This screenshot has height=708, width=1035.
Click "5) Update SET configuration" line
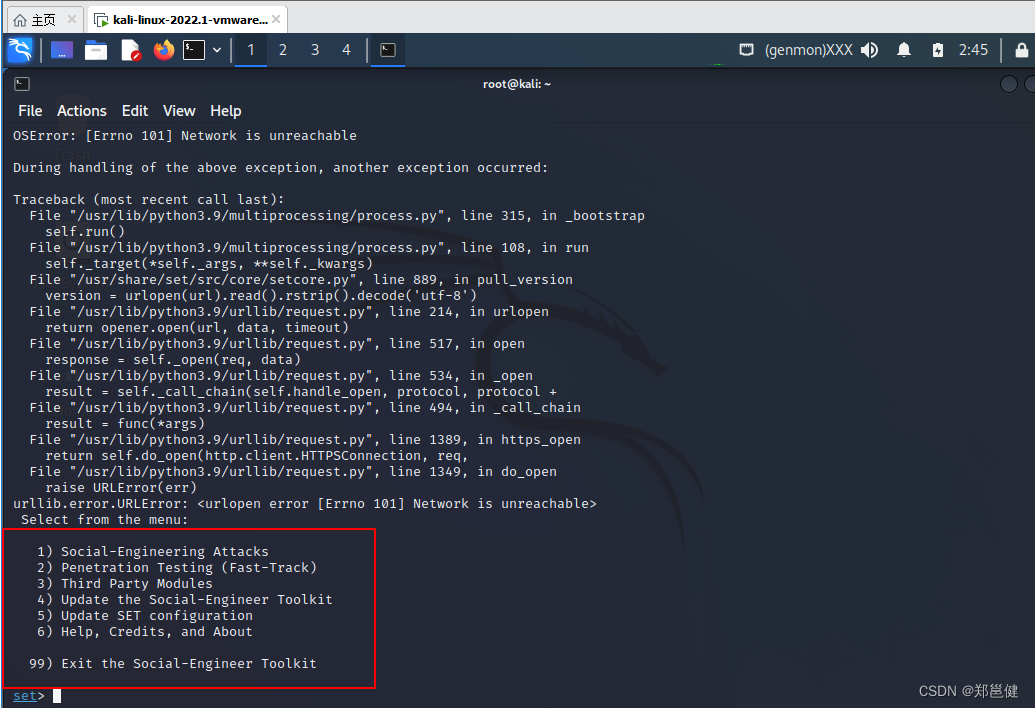click(145, 616)
